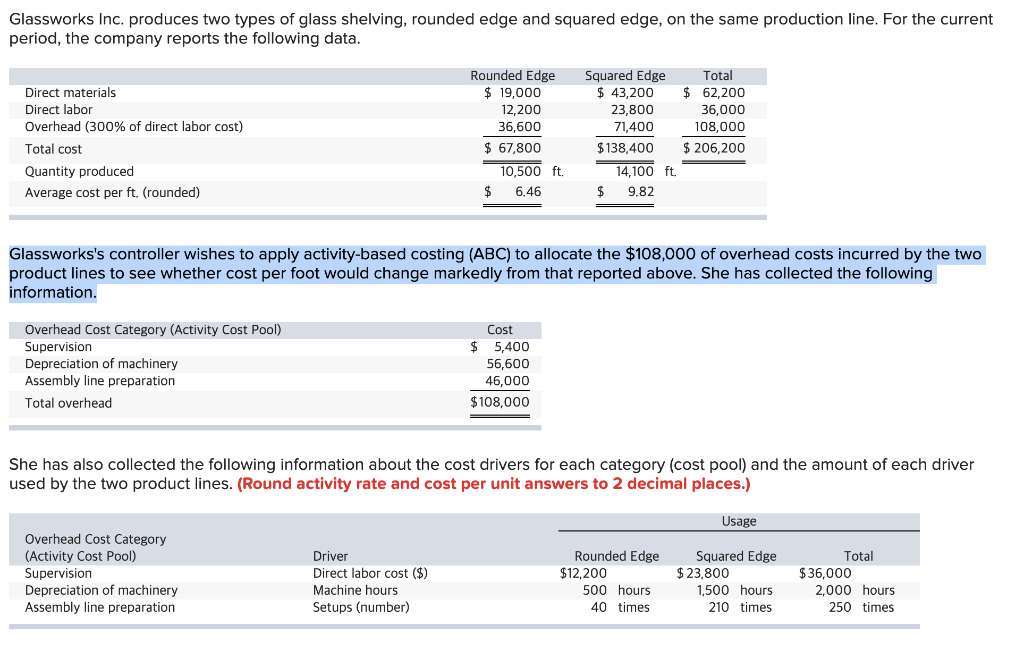Select the 'Total' header in first table
1024x650 pixels.
tap(718, 76)
